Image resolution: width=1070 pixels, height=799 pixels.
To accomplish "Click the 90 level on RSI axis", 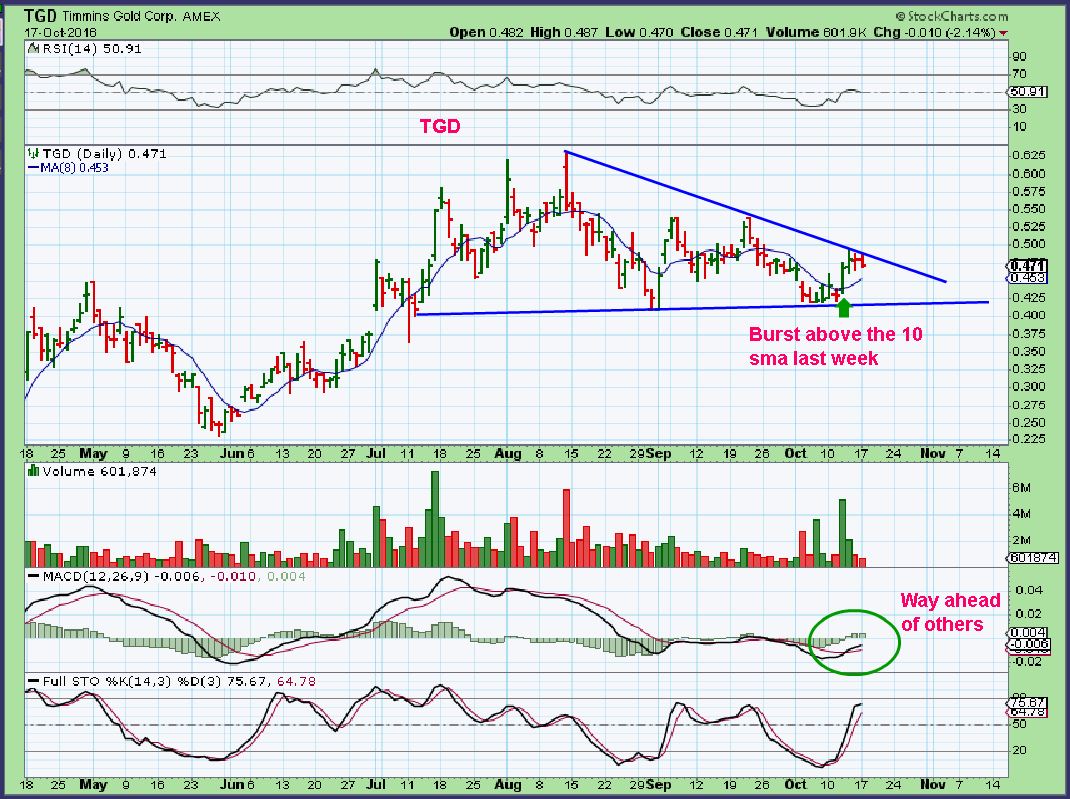I will point(1020,57).
